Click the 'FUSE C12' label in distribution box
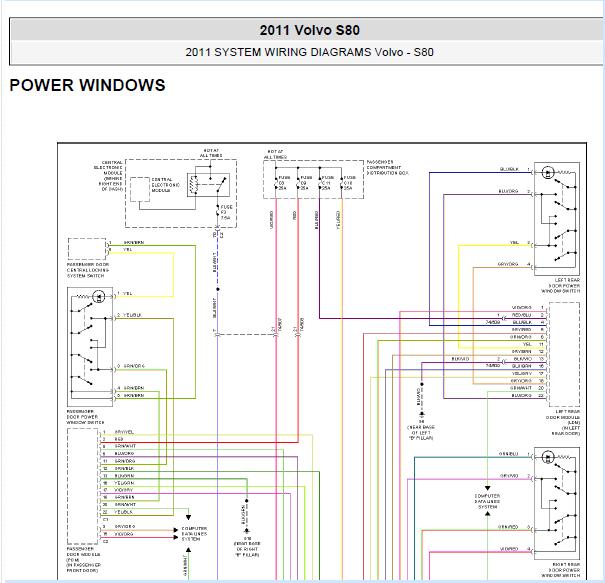 pos(350,183)
